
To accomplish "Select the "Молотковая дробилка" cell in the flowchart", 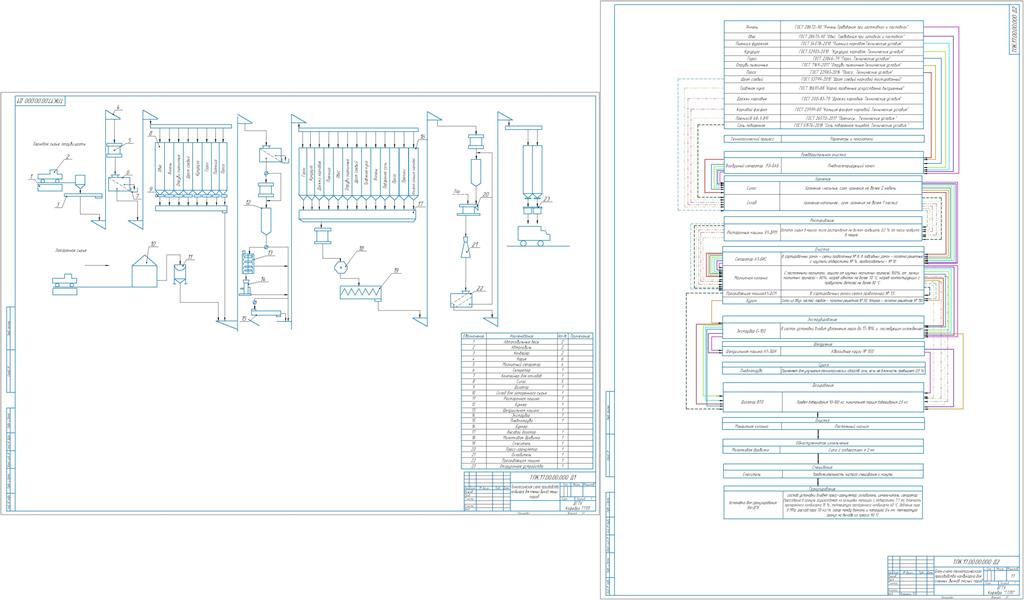I will point(752,450).
